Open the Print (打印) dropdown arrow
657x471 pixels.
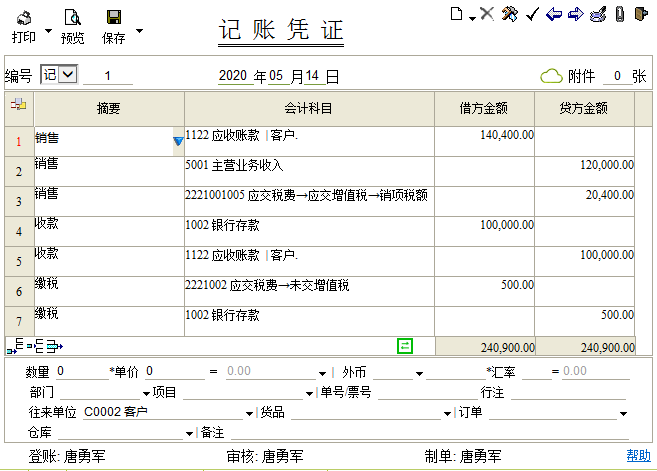click(x=48, y=31)
